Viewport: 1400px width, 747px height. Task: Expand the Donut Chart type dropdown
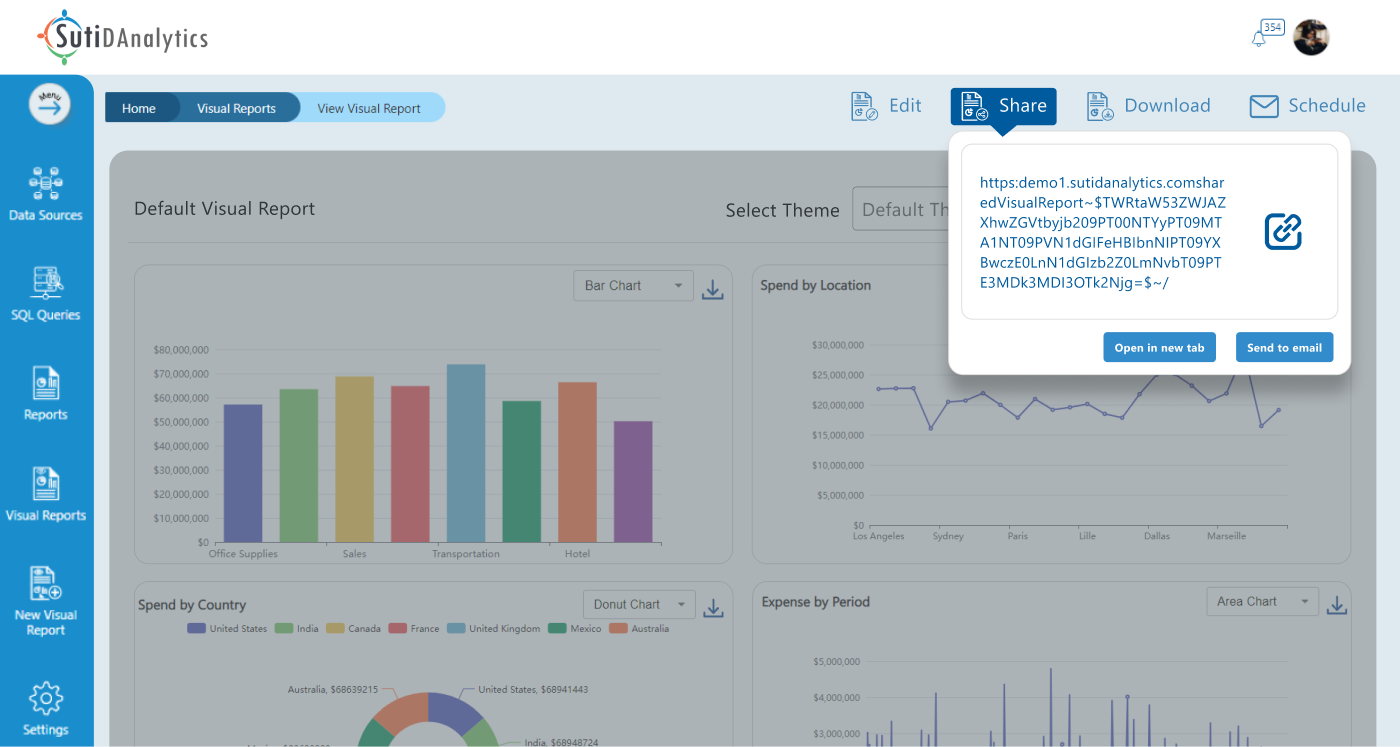[639, 605]
